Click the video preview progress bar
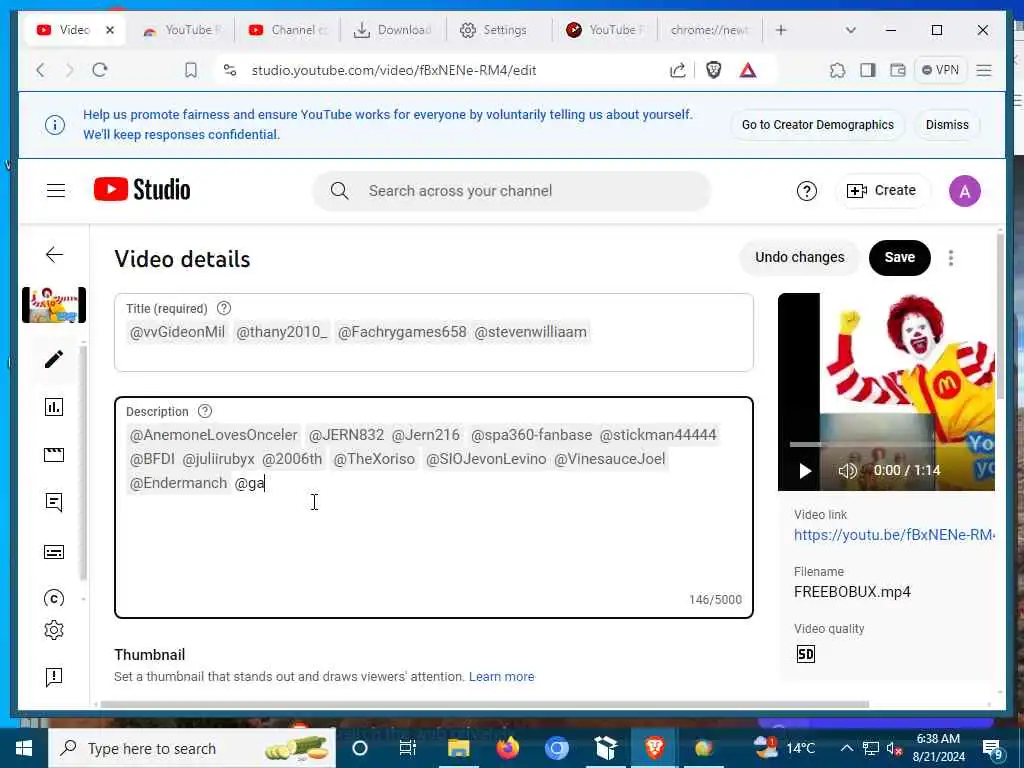The height and width of the screenshot is (768, 1024). tap(891, 445)
